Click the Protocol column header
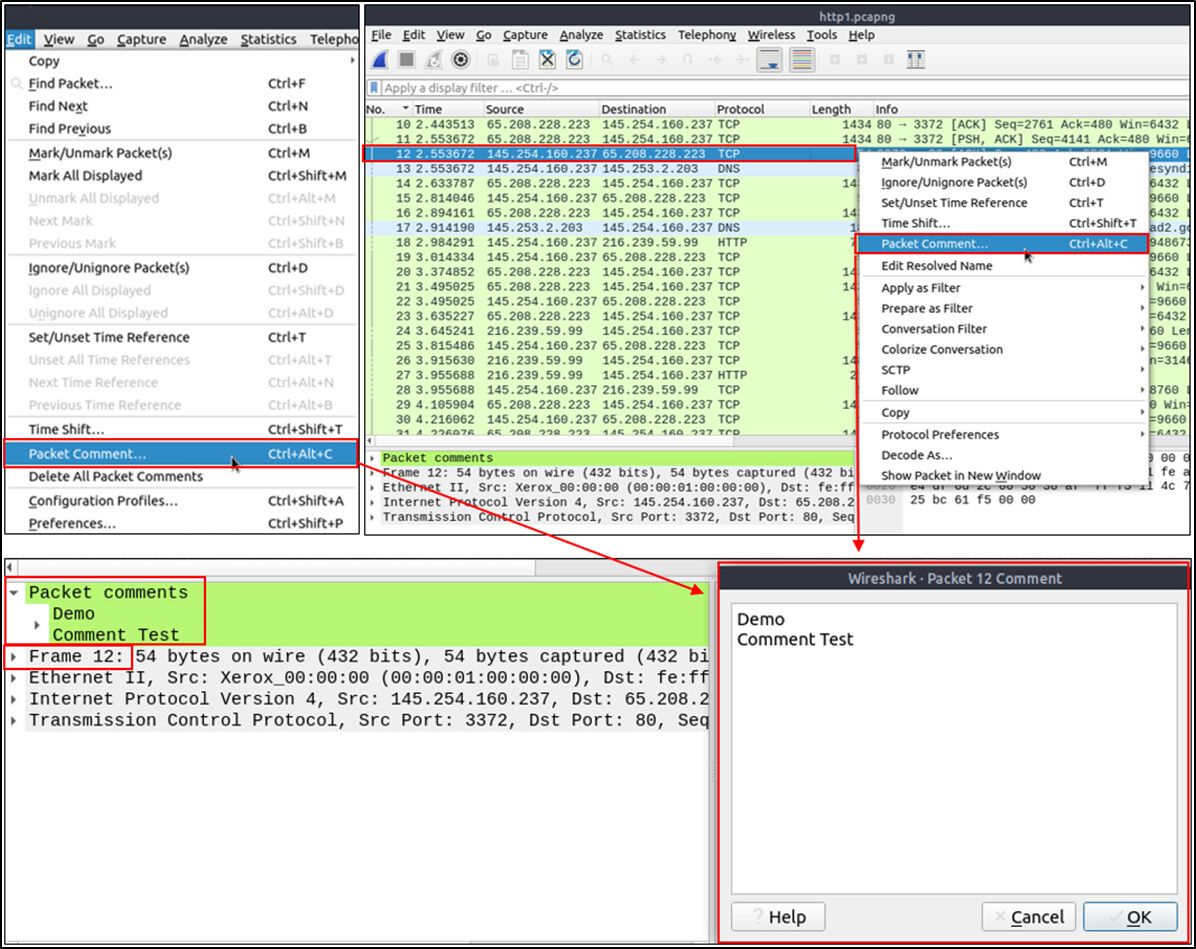The width and height of the screenshot is (1196, 949). (760, 109)
